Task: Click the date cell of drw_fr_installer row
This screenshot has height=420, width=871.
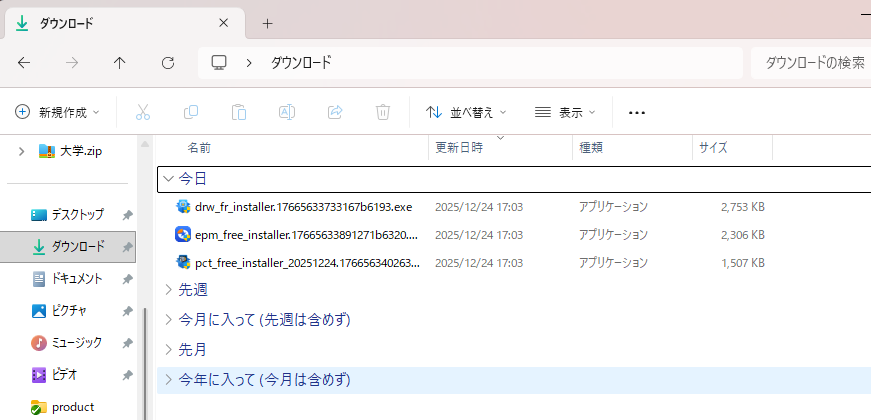Action: point(479,207)
